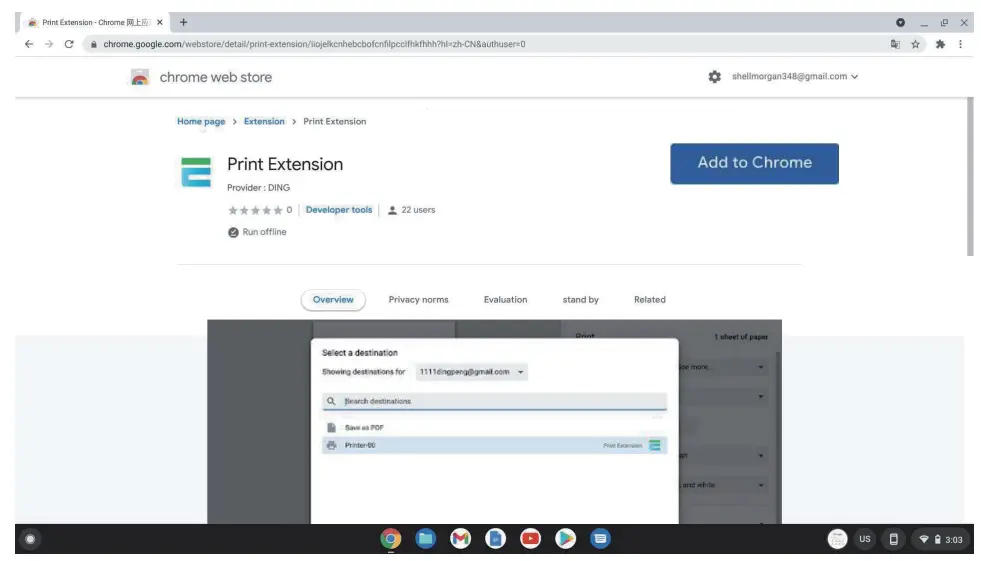Select the Overview tab
The image size is (981, 561).
click(x=333, y=300)
